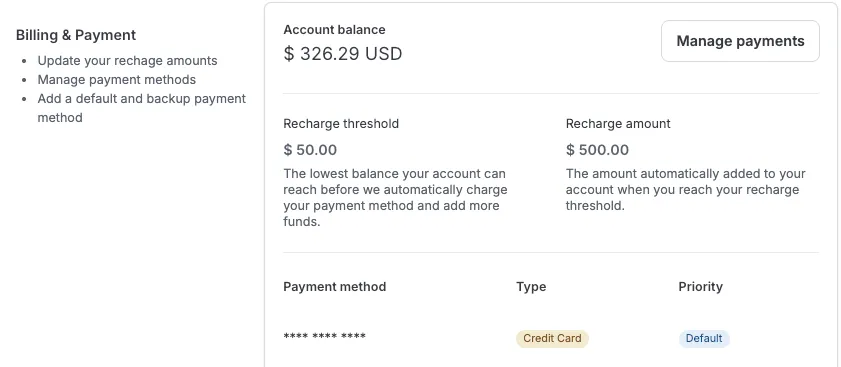Click the Billing & Payment heading
This screenshot has width=841, height=367.
[x=76, y=35]
